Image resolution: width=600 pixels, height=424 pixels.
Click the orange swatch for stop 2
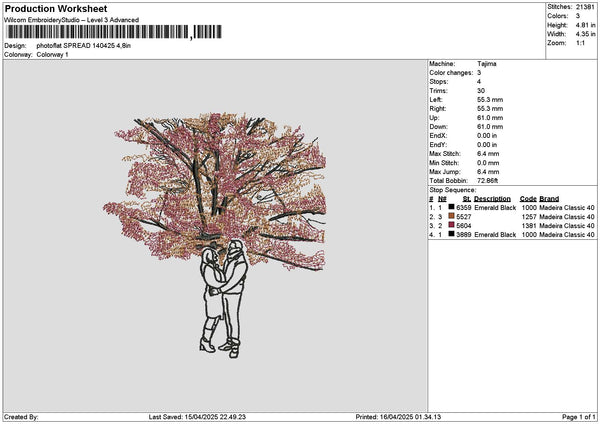click(x=452, y=216)
